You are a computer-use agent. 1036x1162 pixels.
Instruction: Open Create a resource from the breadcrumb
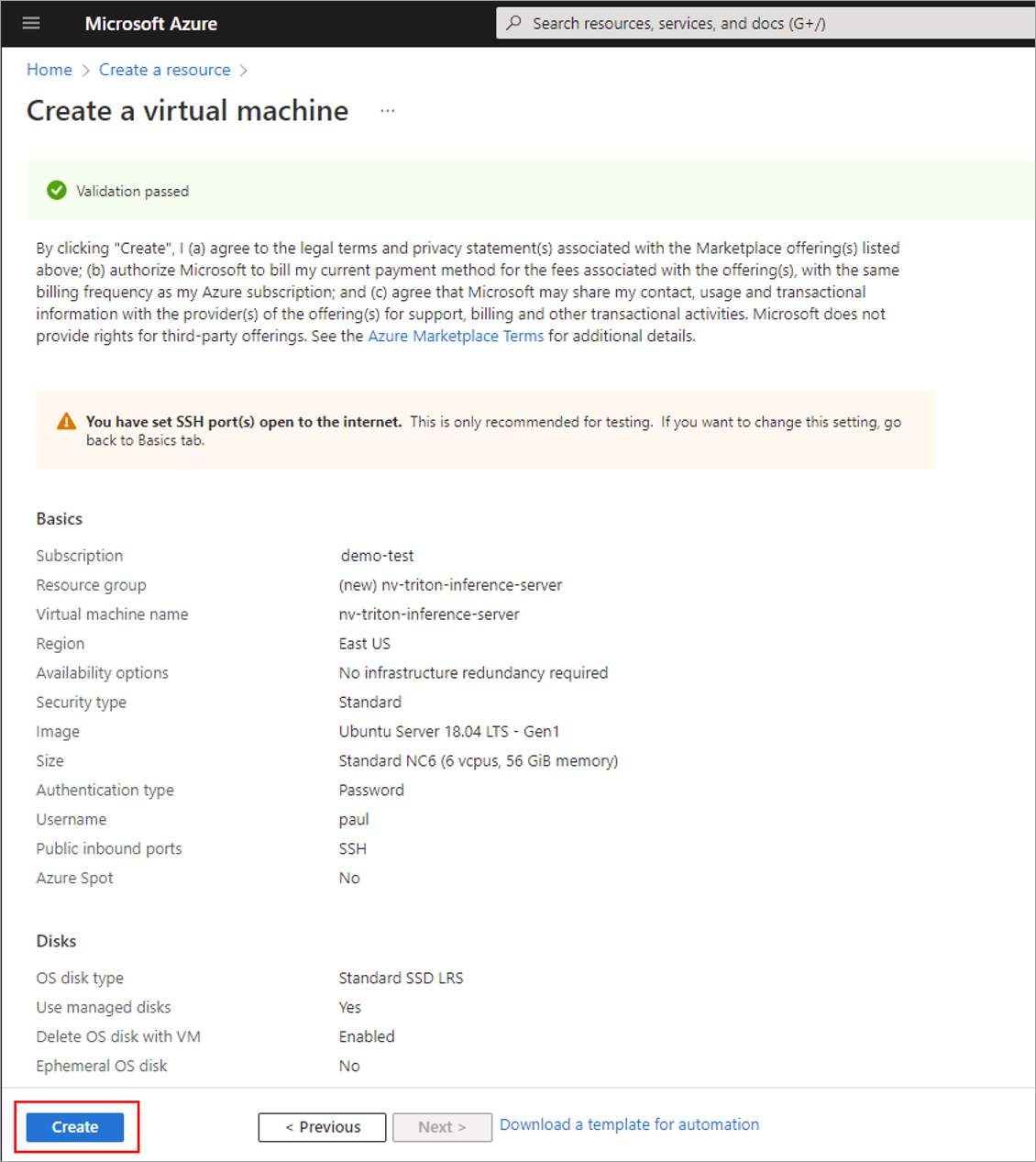tap(164, 70)
